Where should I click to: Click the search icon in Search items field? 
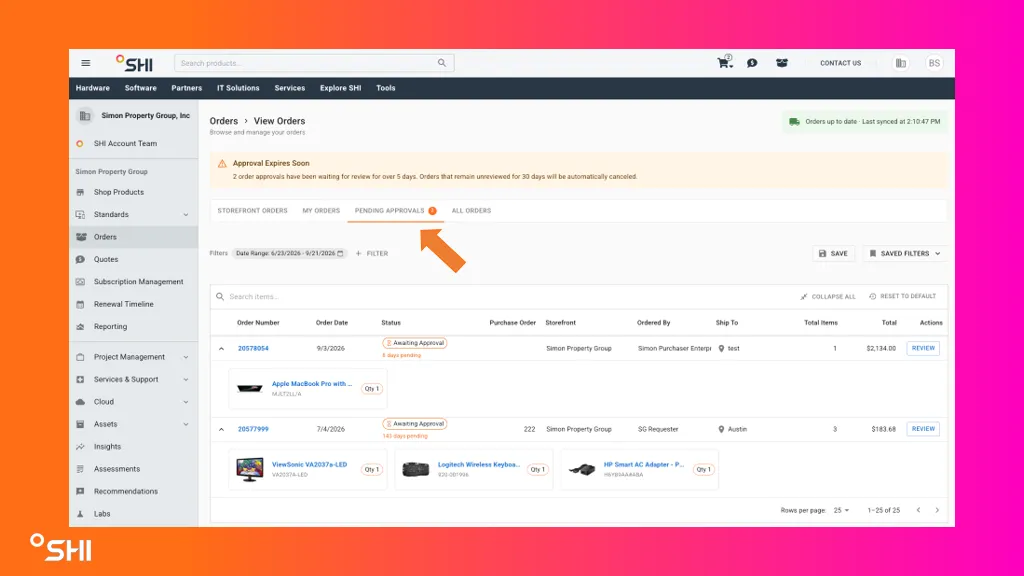click(220, 296)
